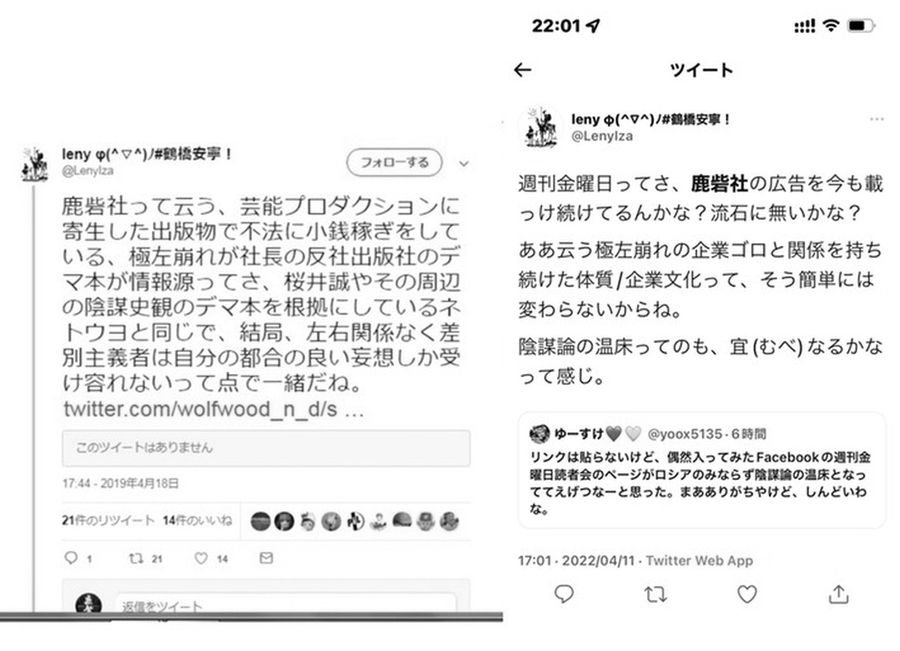Expand the chevron menu beside follow button
The width and height of the screenshot is (900, 651).
tap(464, 164)
